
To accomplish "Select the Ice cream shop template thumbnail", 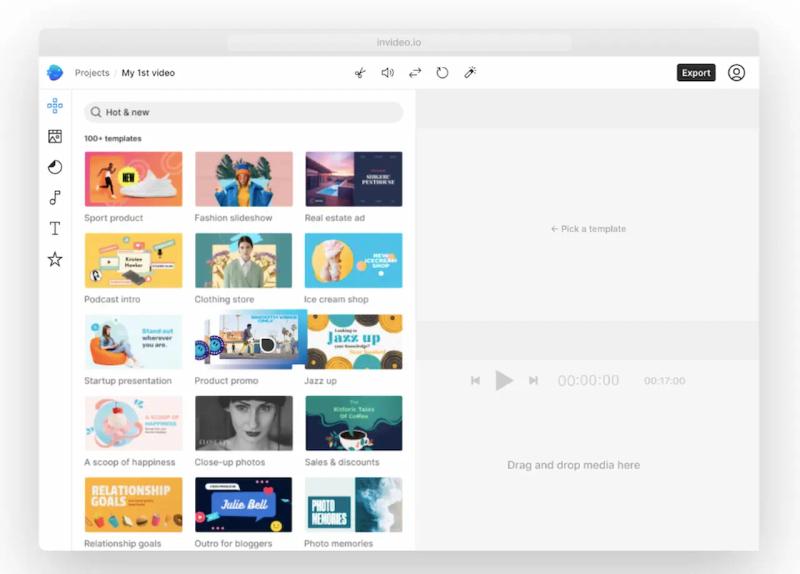I will [354, 260].
